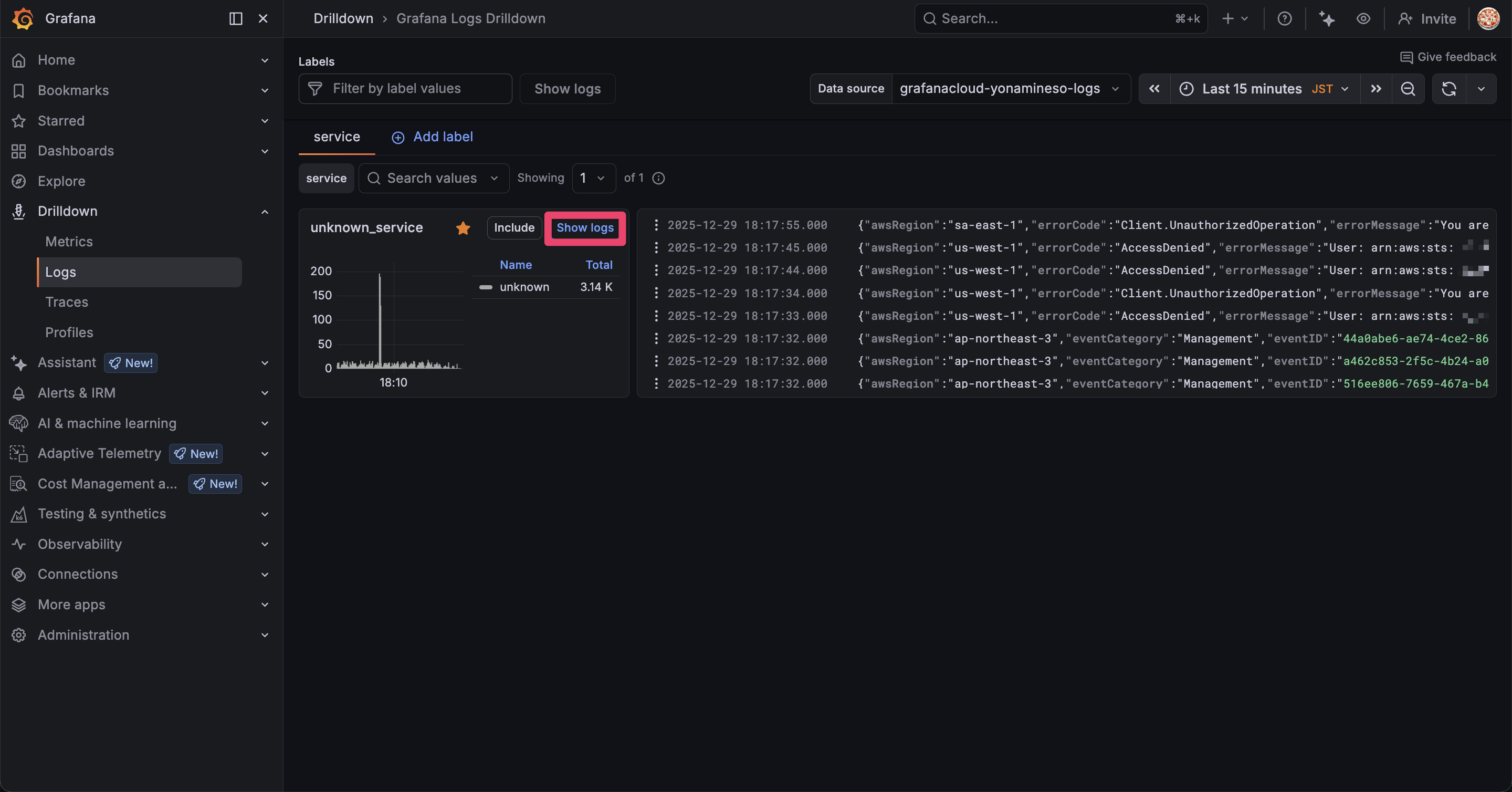The image size is (1512, 792).
Task: Click the Grafana logo icon
Action: tap(23, 18)
